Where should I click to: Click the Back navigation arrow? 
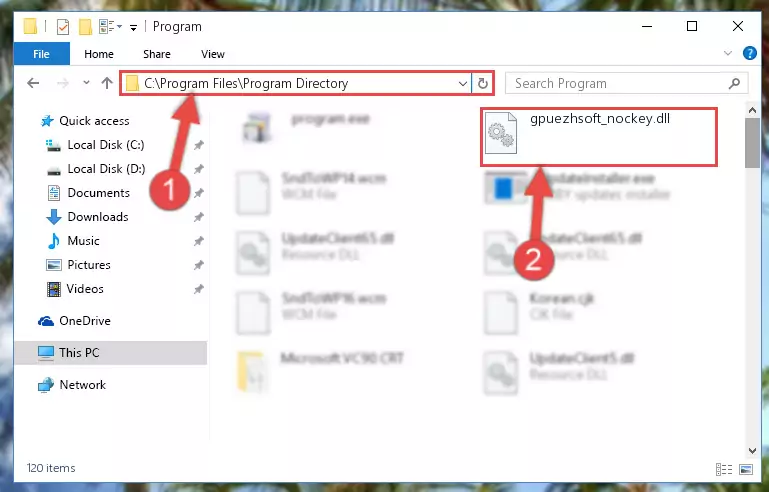coord(33,83)
